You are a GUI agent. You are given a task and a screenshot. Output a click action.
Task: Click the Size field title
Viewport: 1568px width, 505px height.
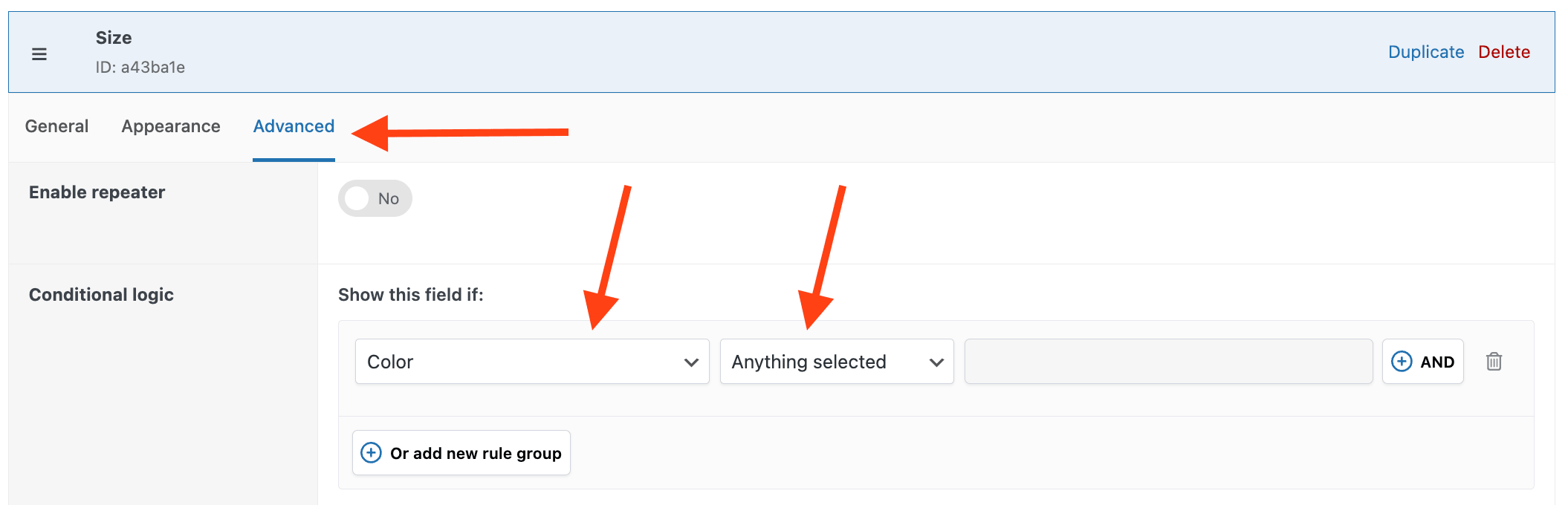tap(112, 37)
